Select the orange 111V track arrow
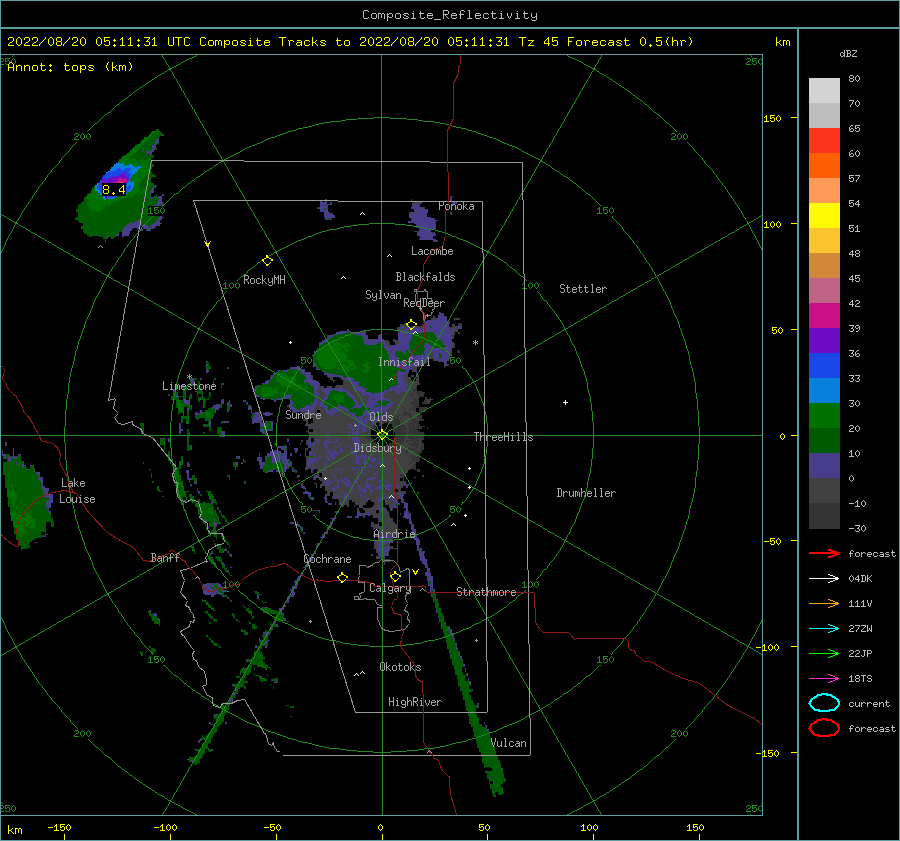This screenshot has height=841, width=900. coord(824,603)
